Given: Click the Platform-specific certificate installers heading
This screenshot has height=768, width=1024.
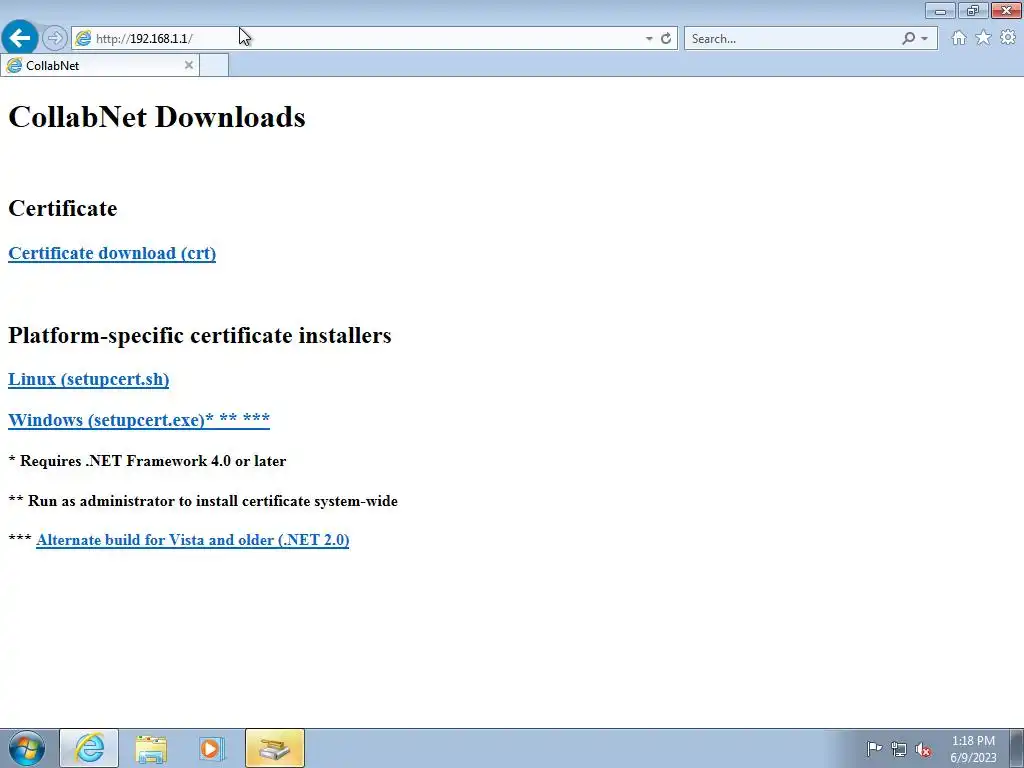Looking at the screenshot, I should [x=200, y=335].
